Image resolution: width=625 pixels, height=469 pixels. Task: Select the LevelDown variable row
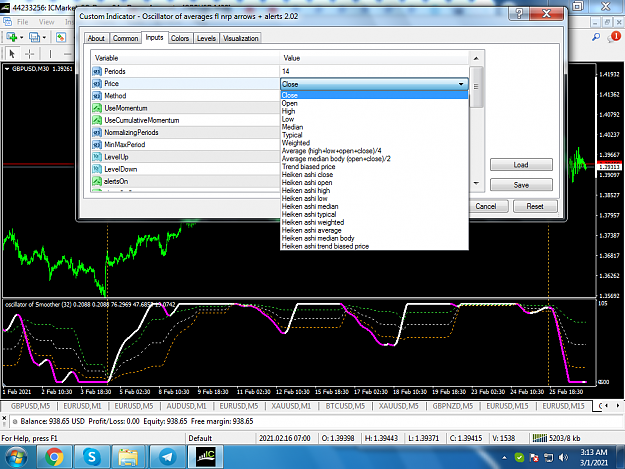[186, 169]
